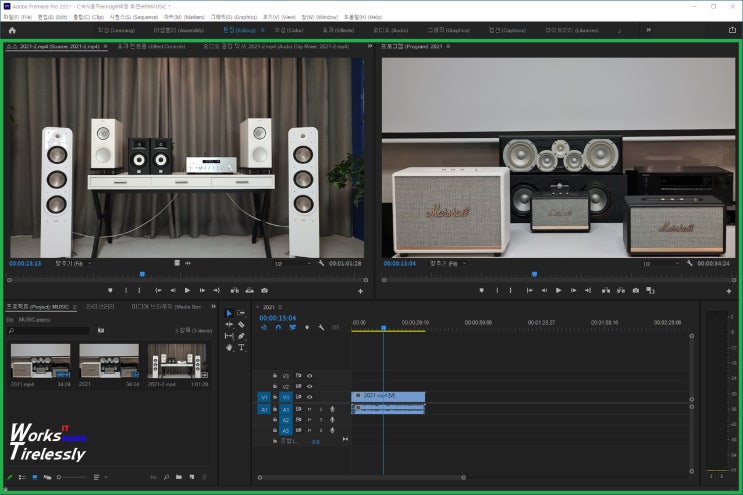Mark In point in Source monitor
The width and height of the screenshot is (743, 495).
tap(126, 290)
